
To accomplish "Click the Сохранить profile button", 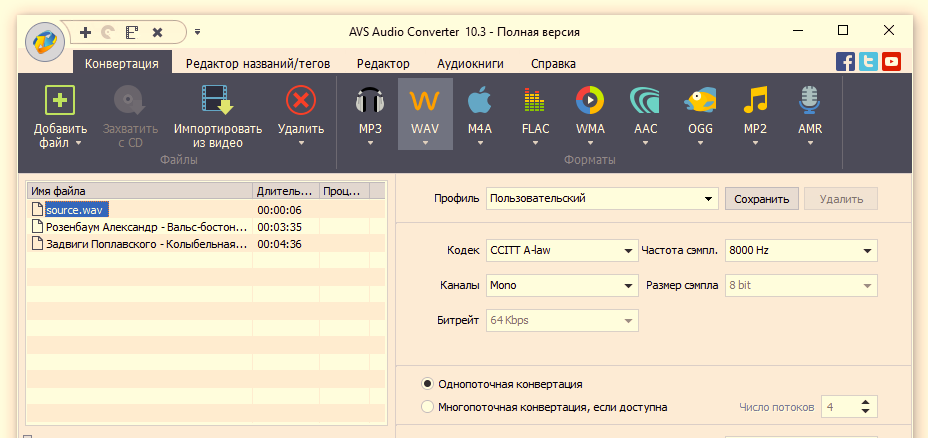I will pos(762,199).
